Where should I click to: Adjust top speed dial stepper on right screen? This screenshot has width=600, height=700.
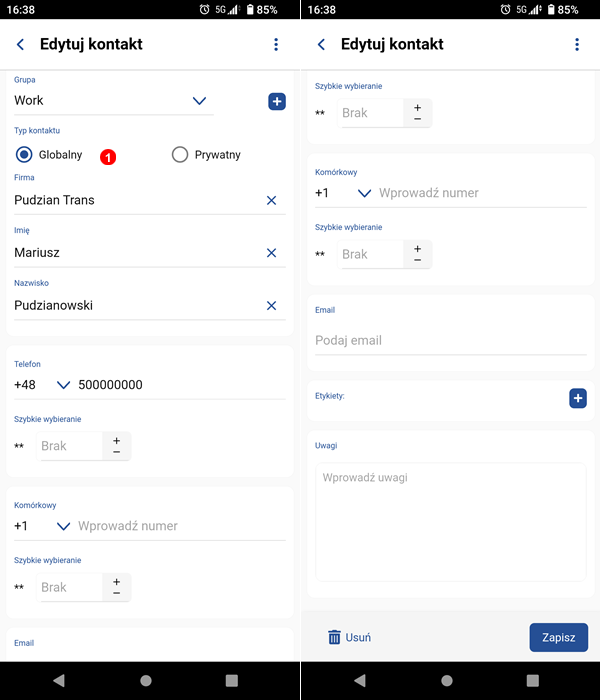pyautogui.click(x=417, y=113)
